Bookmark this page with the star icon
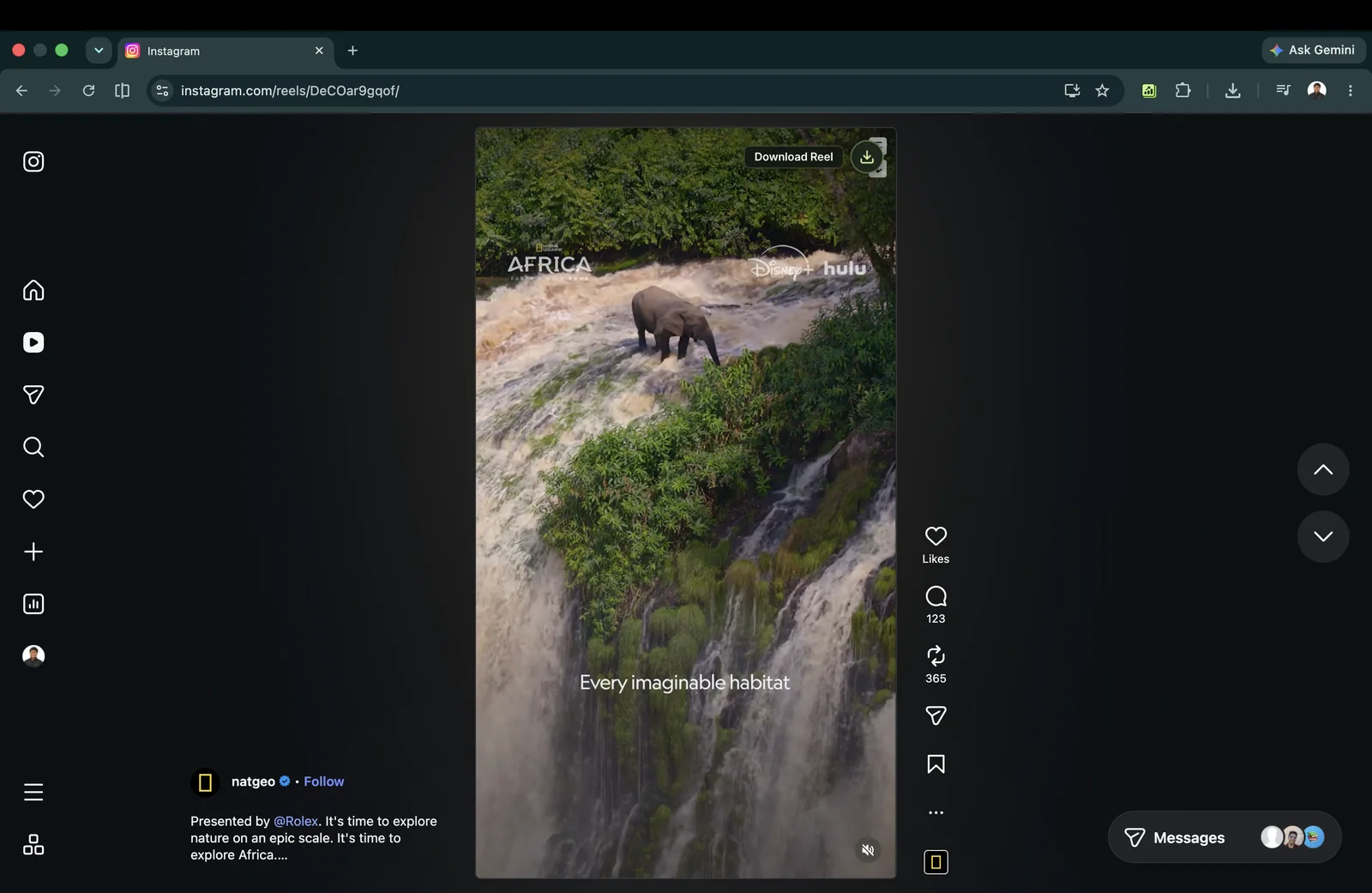Viewport: 1372px width, 893px height. pyautogui.click(x=1103, y=90)
